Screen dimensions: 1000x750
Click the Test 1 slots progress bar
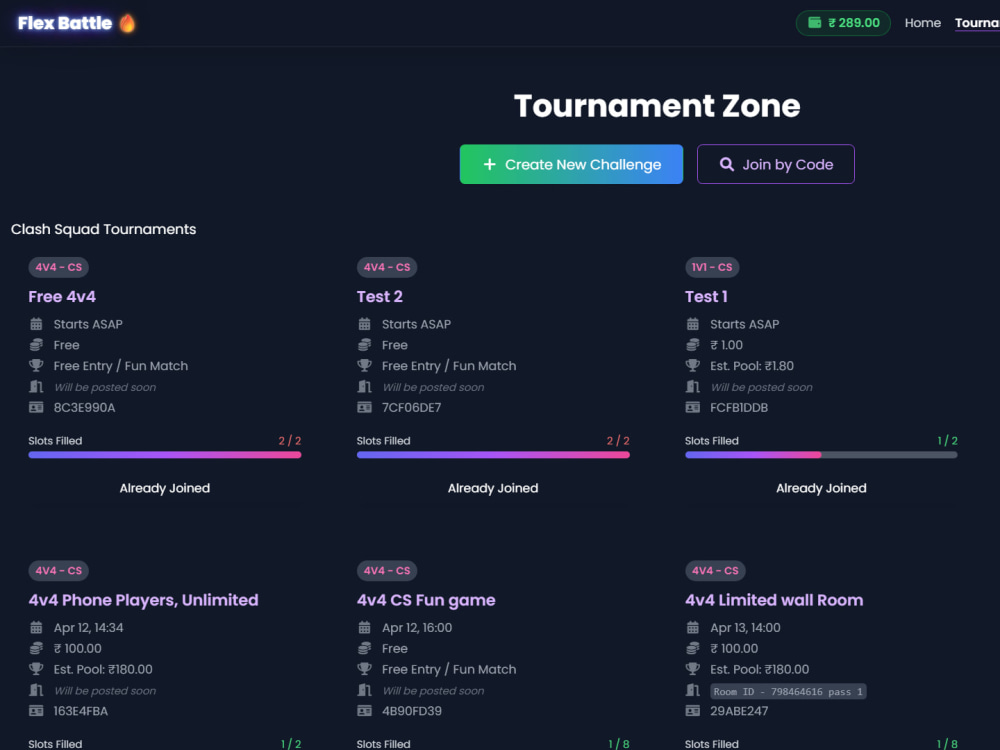pos(821,455)
